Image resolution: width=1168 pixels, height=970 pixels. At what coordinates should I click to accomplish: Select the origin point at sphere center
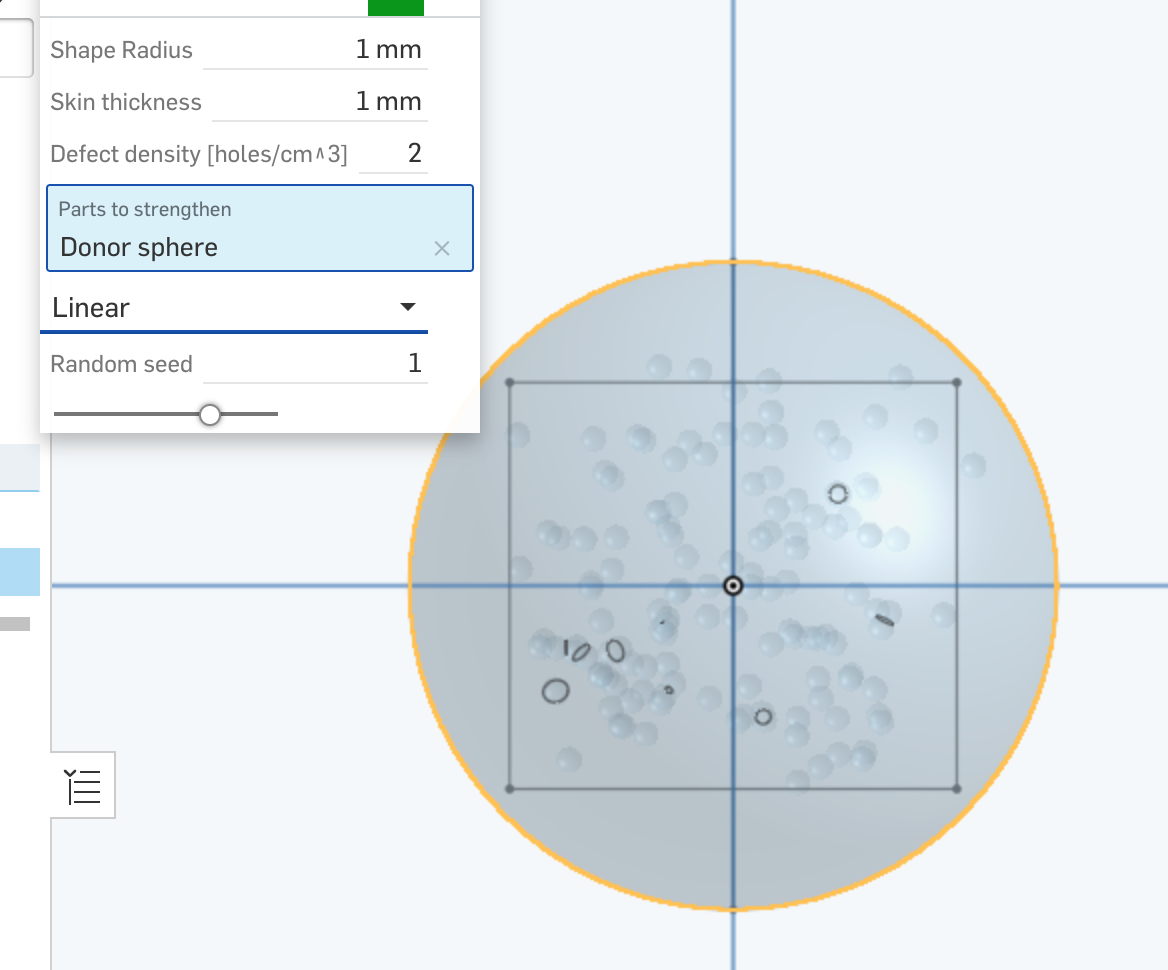tap(733, 586)
